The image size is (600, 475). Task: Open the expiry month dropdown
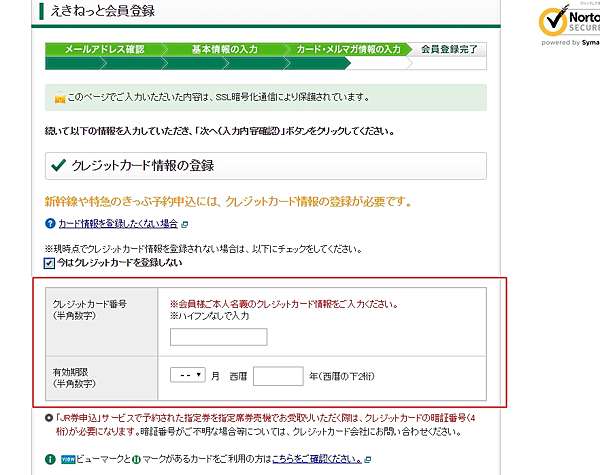click(188, 375)
